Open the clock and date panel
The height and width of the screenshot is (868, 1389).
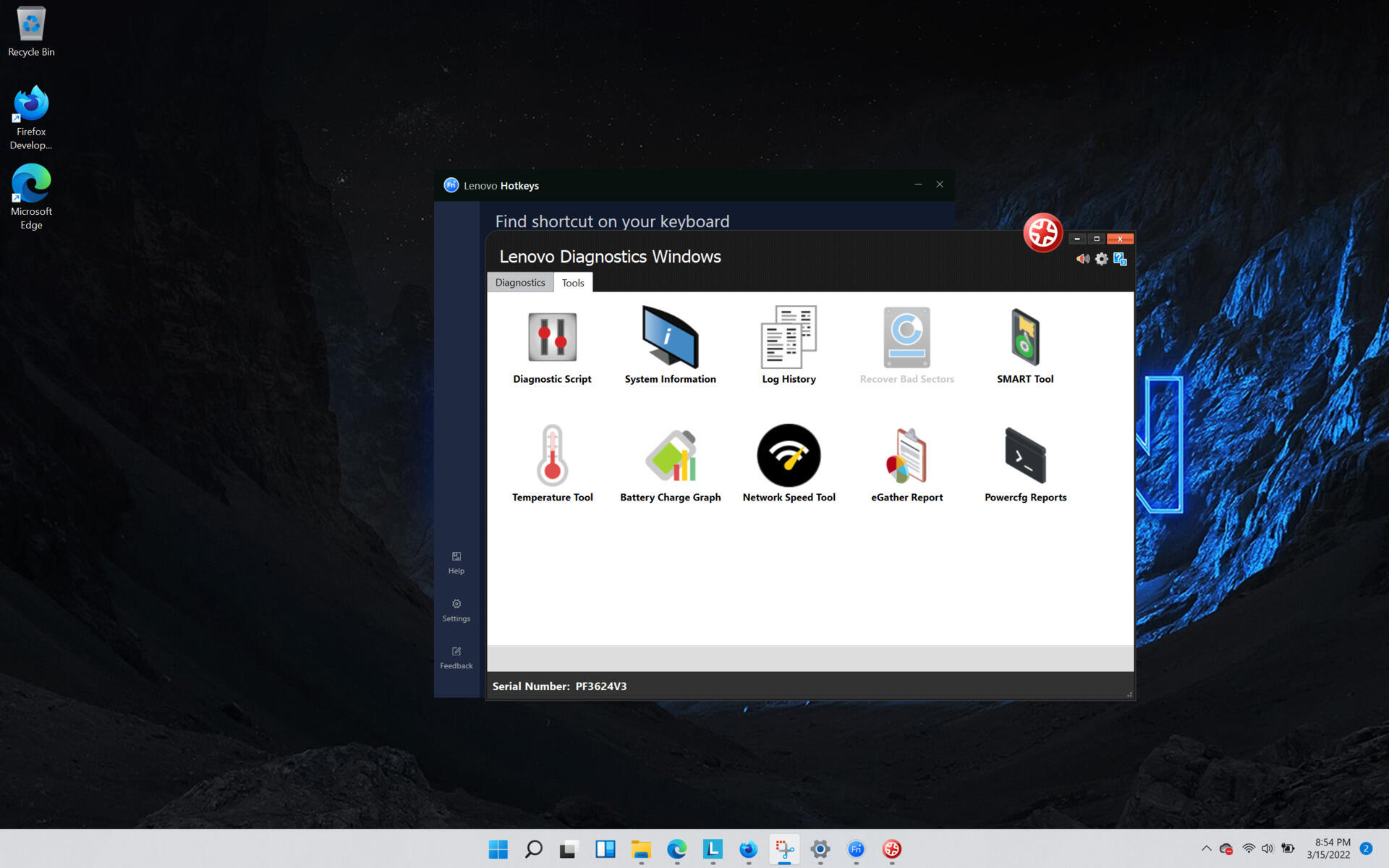pos(1328,848)
